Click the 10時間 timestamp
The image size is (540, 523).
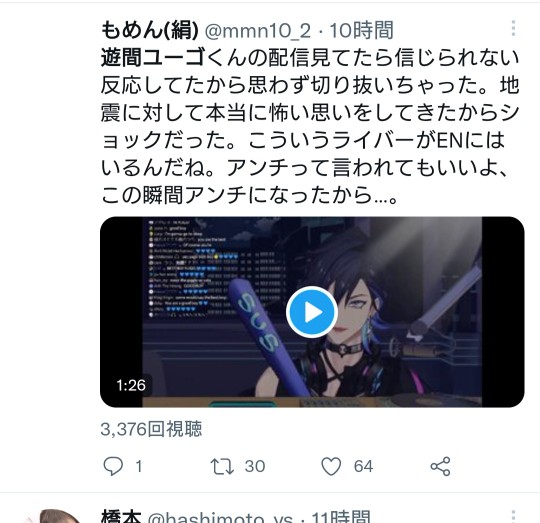coord(361,30)
